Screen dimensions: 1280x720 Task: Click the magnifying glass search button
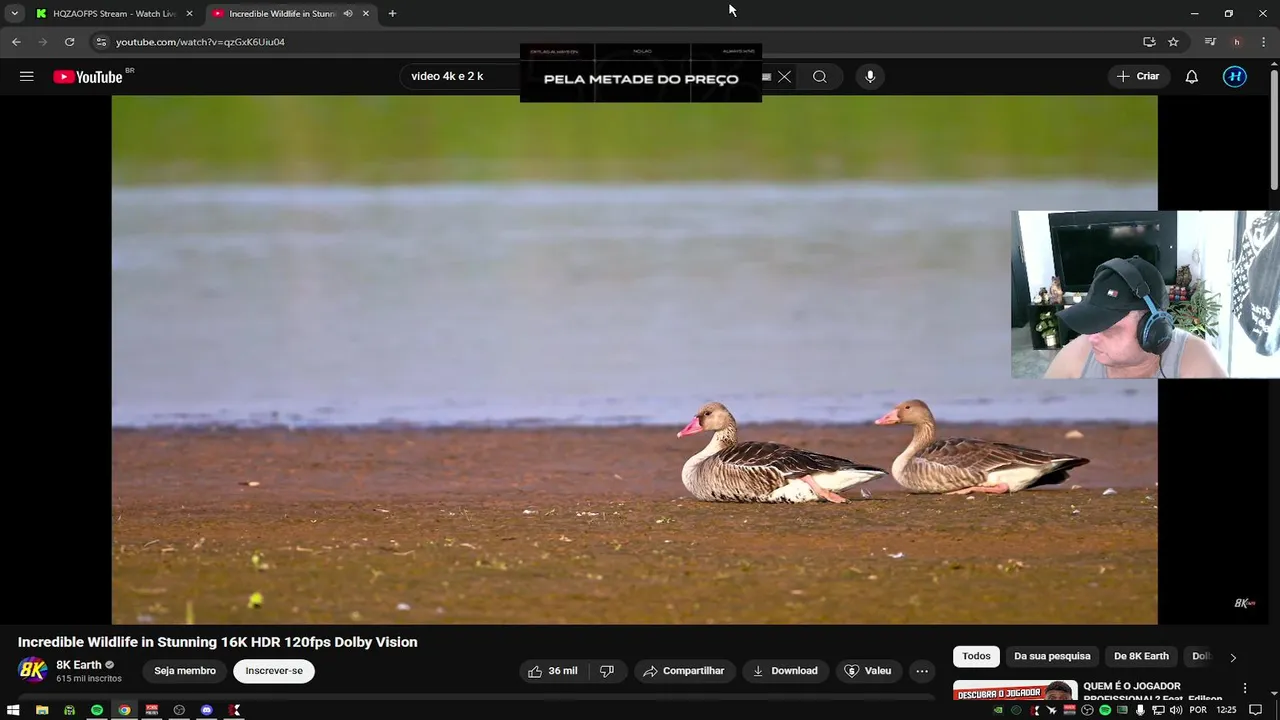point(819,77)
